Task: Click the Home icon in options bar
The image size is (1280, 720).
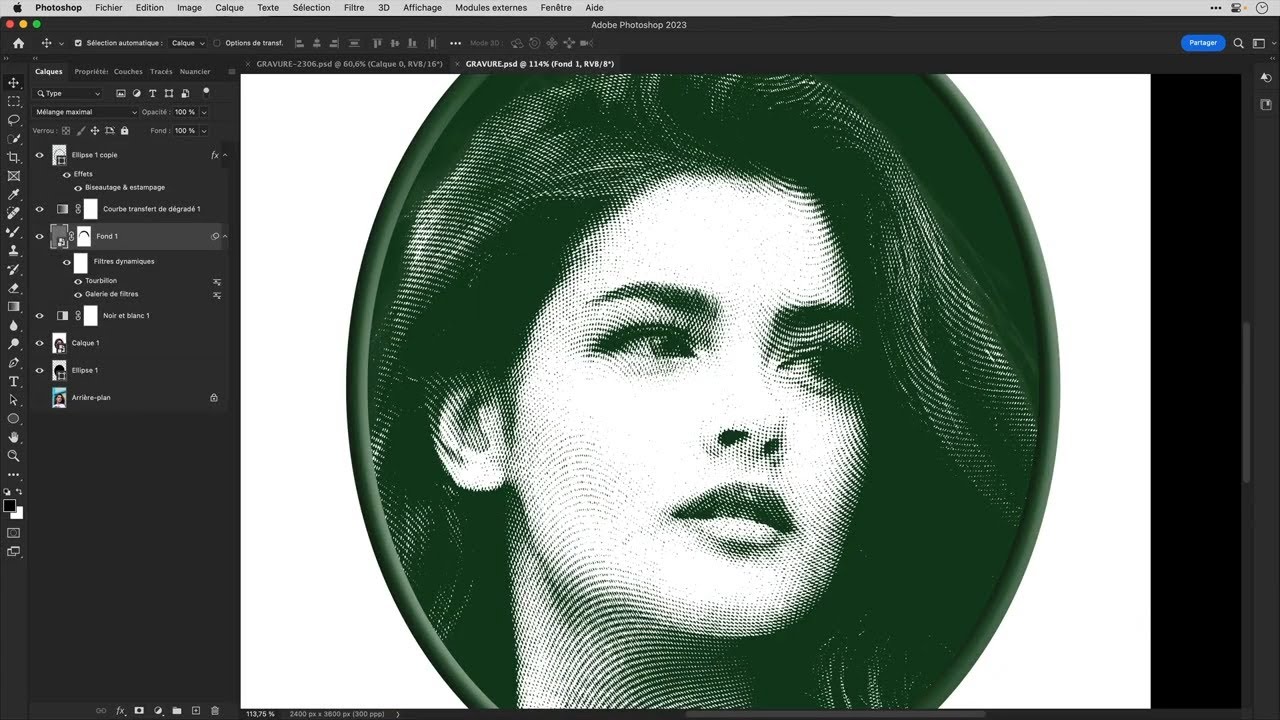Action: (x=18, y=43)
